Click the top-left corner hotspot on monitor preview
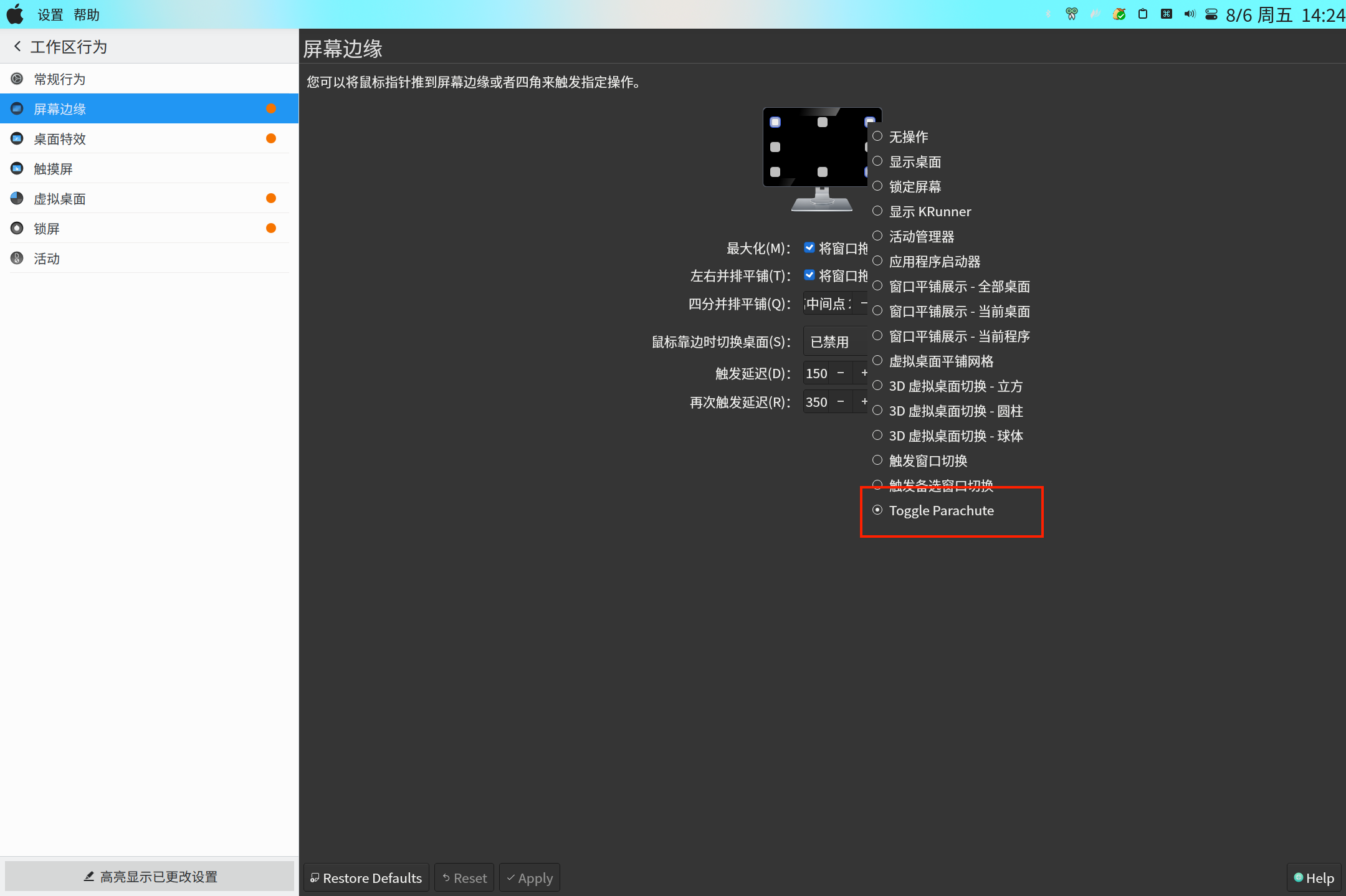 tap(775, 122)
